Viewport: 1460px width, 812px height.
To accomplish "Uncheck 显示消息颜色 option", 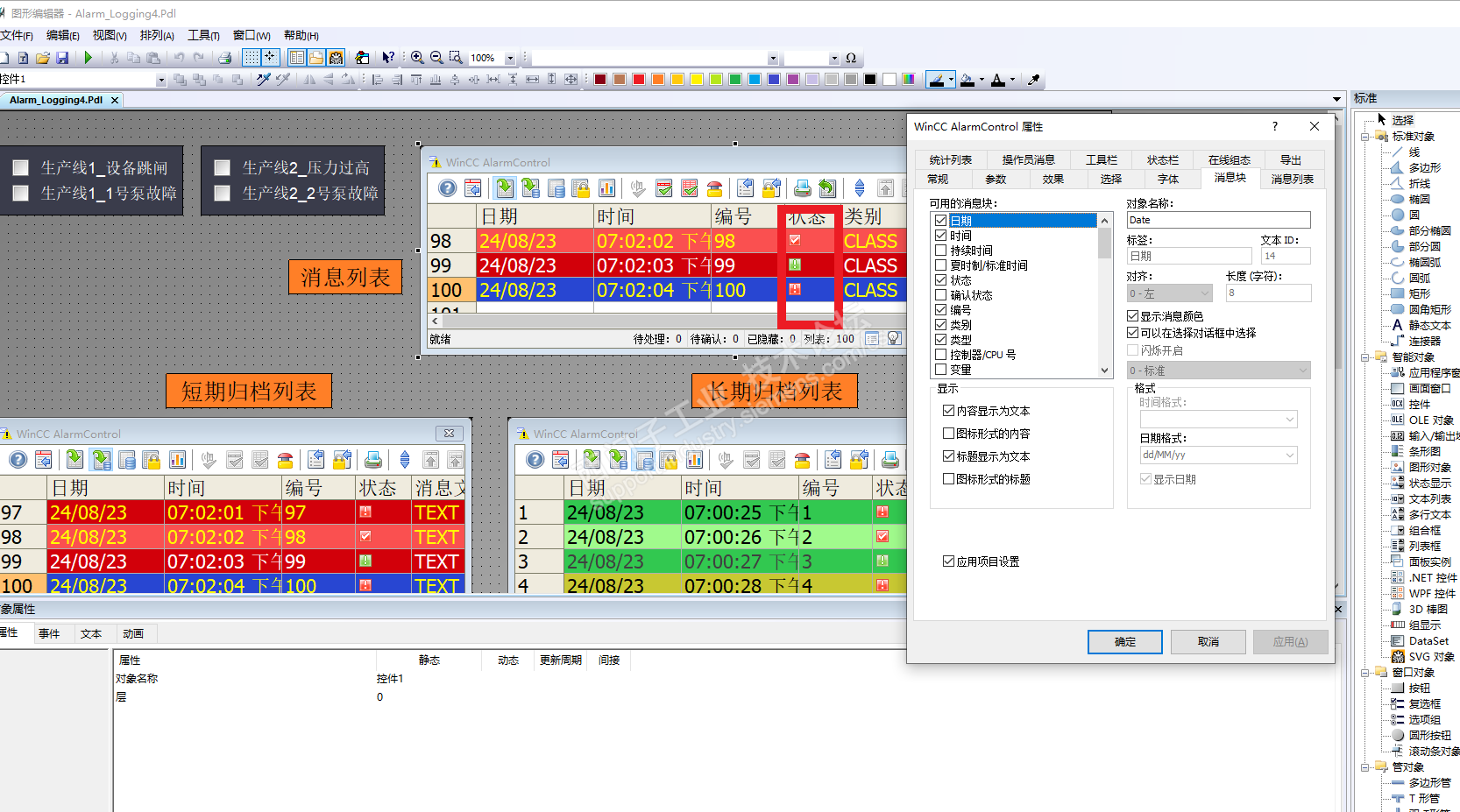I will click(x=1132, y=316).
